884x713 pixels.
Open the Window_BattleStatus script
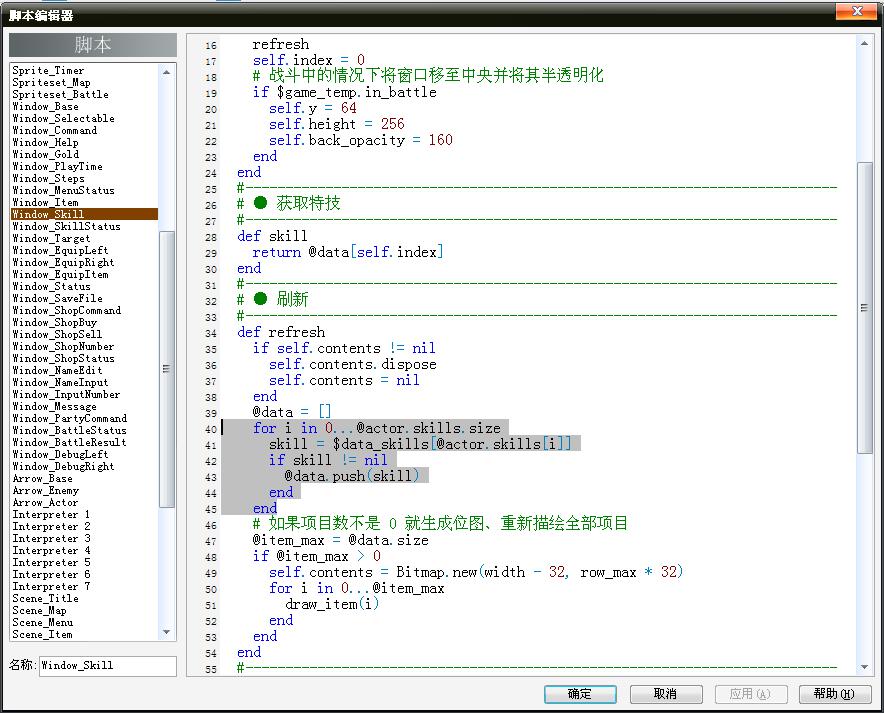click(x=69, y=430)
